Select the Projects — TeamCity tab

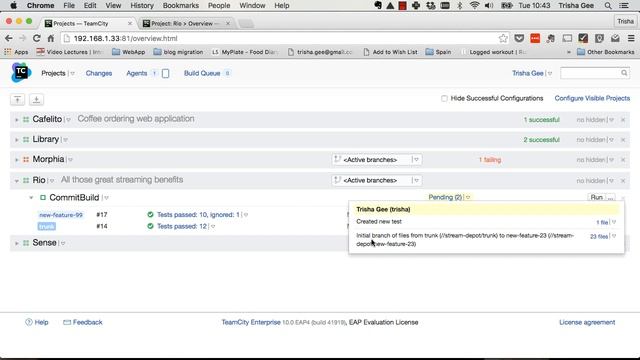[88, 24]
